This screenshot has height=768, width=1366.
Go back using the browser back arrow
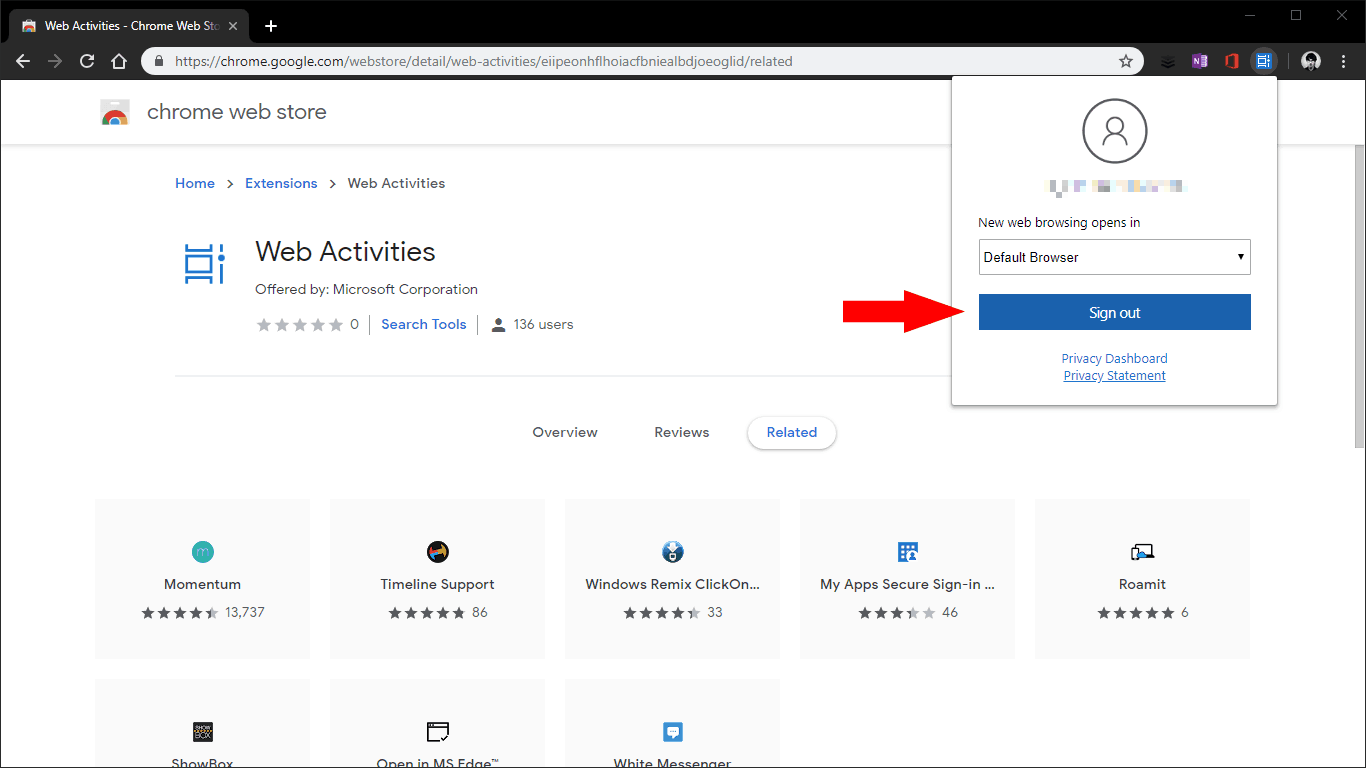click(x=23, y=61)
